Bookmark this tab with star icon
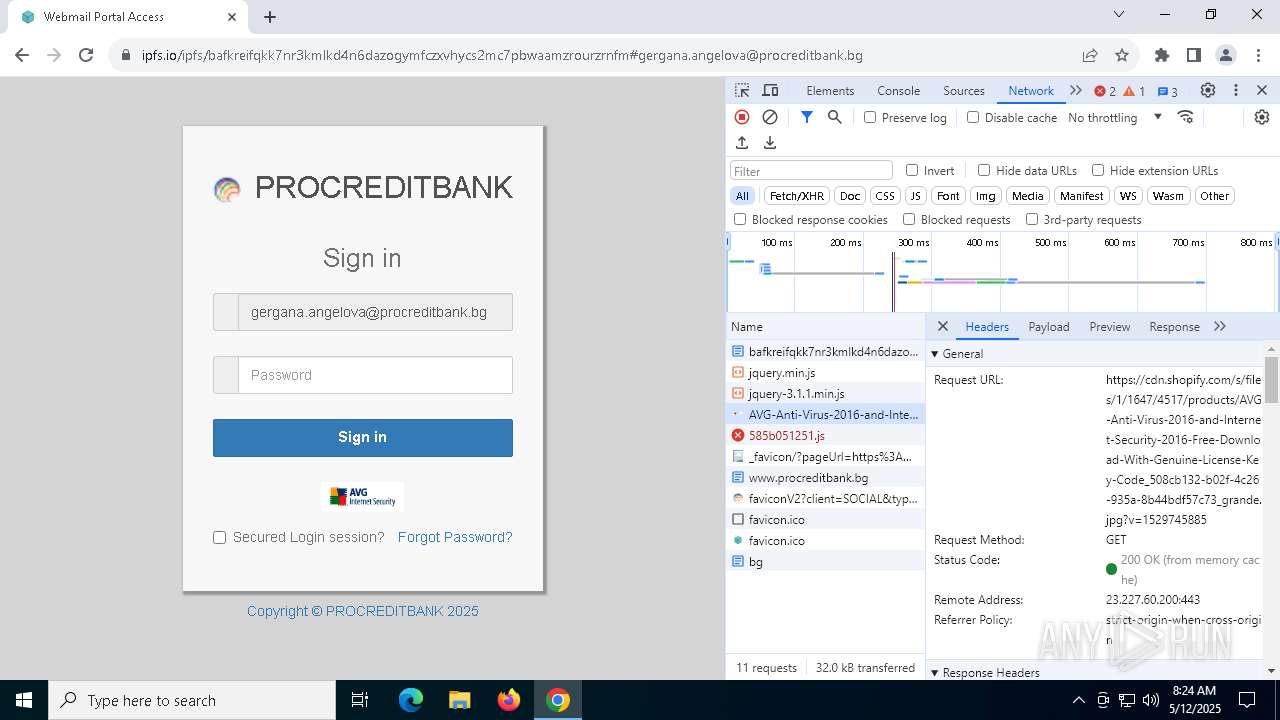 (1122, 55)
